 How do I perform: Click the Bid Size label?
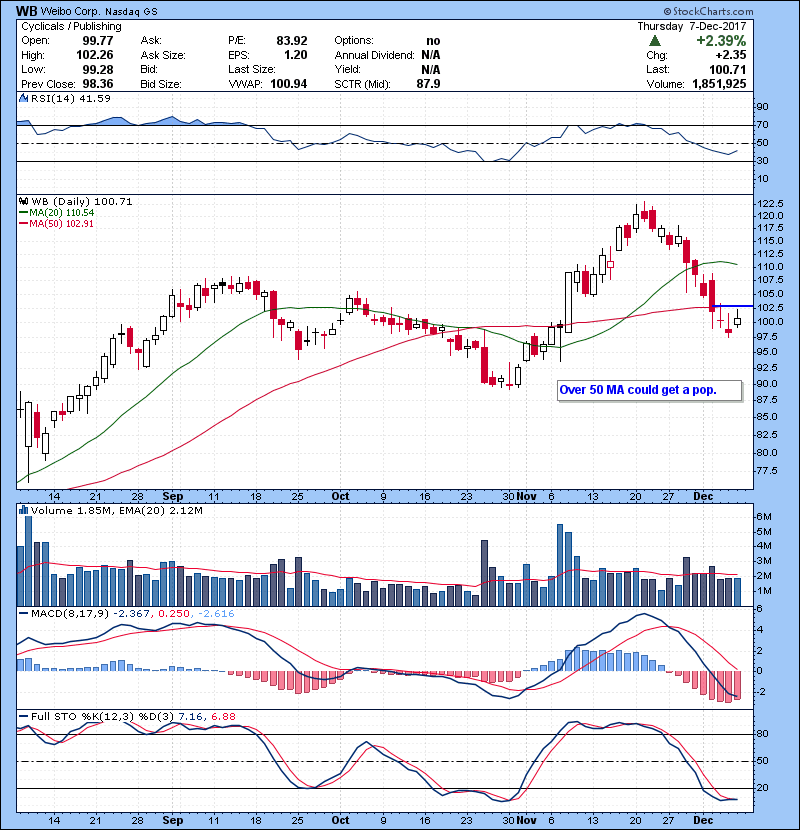tap(161, 84)
